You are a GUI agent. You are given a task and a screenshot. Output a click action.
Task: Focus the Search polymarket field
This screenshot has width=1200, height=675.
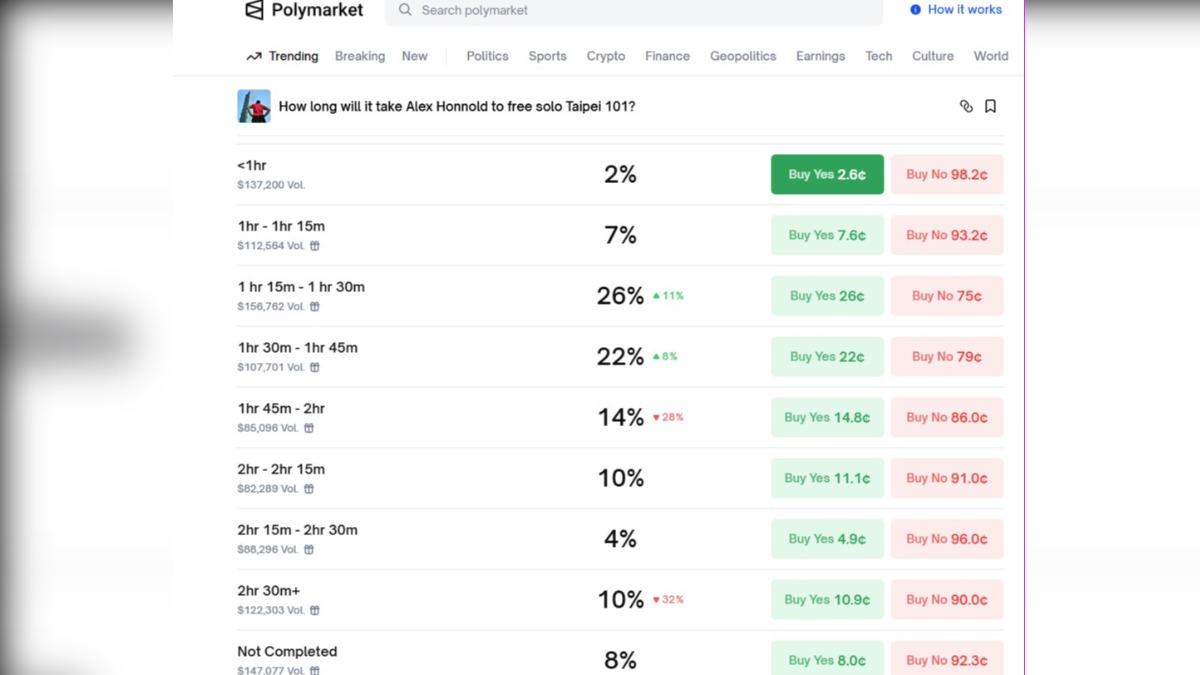coord(634,10)
